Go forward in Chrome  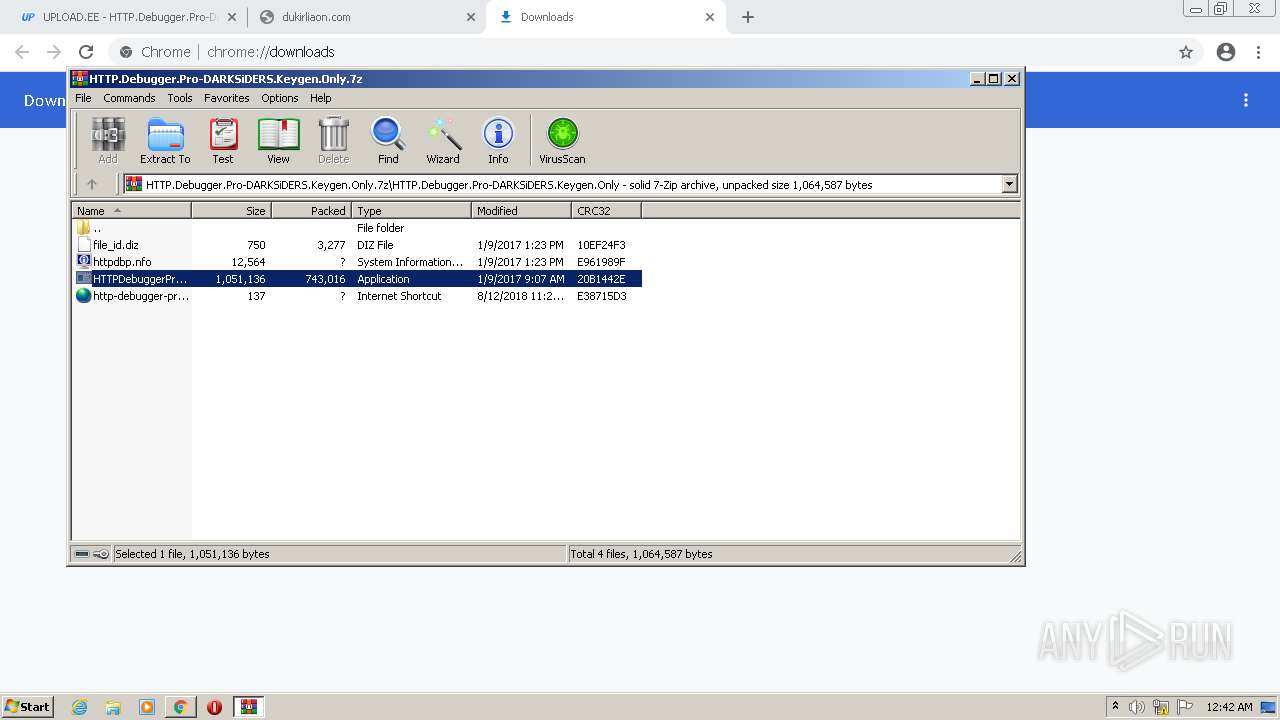coord(54,52)
